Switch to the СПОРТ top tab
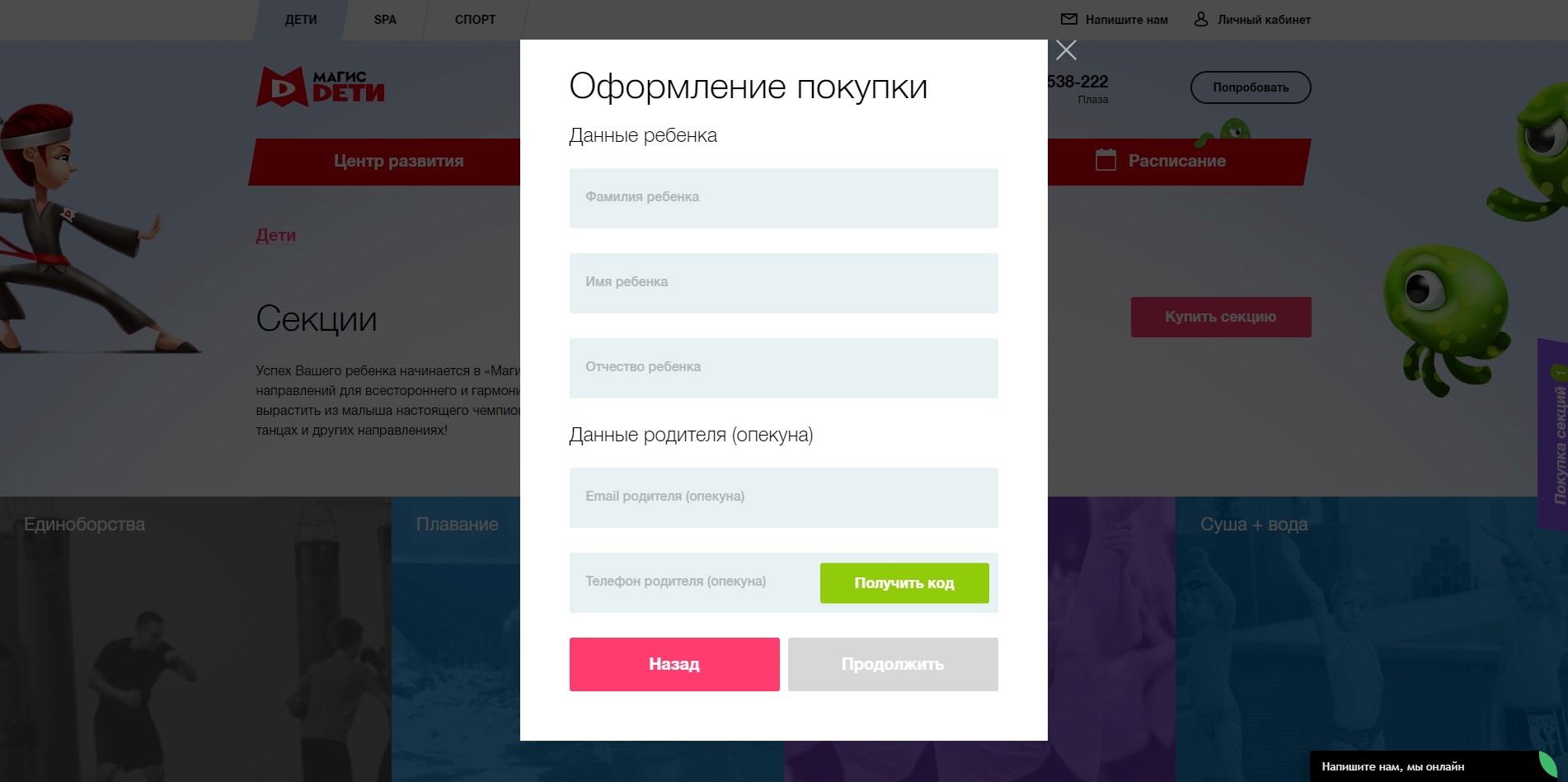This screenshot has height=782, width=1568. [x=476, y=20]
